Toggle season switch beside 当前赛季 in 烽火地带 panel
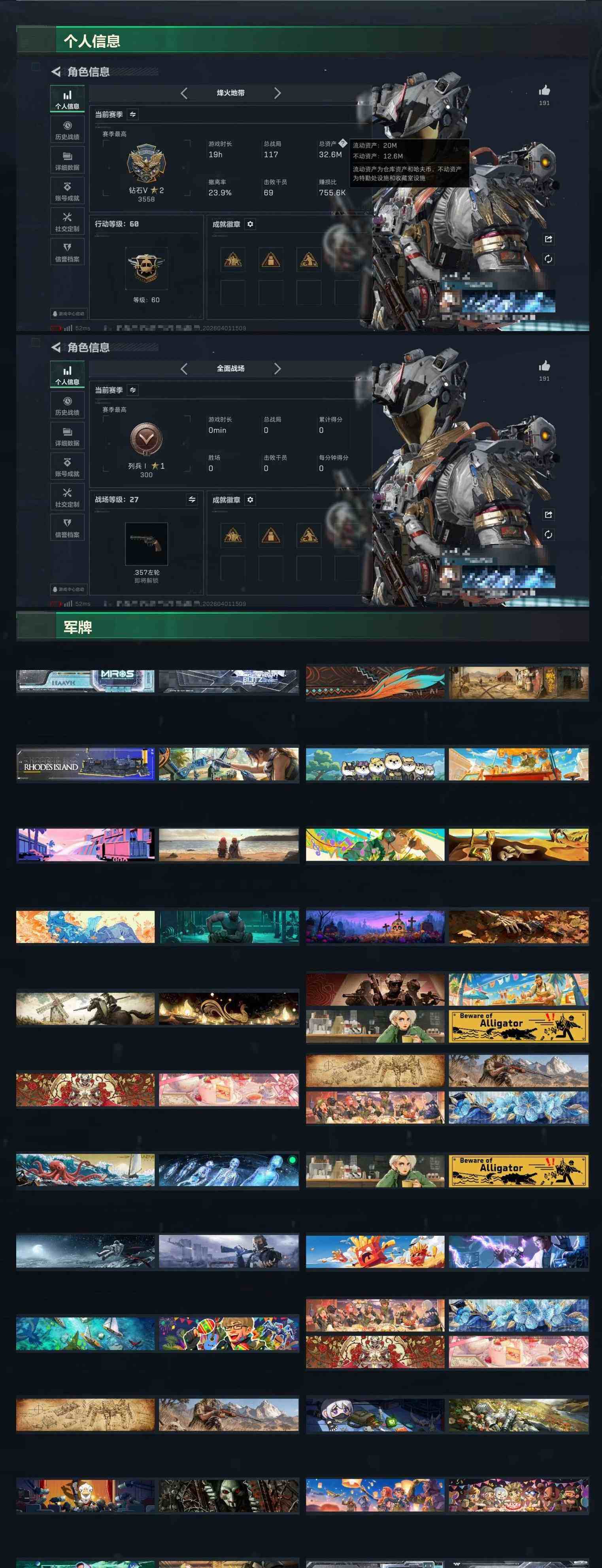The image size is (602, 1568). [x=133, y=114]
